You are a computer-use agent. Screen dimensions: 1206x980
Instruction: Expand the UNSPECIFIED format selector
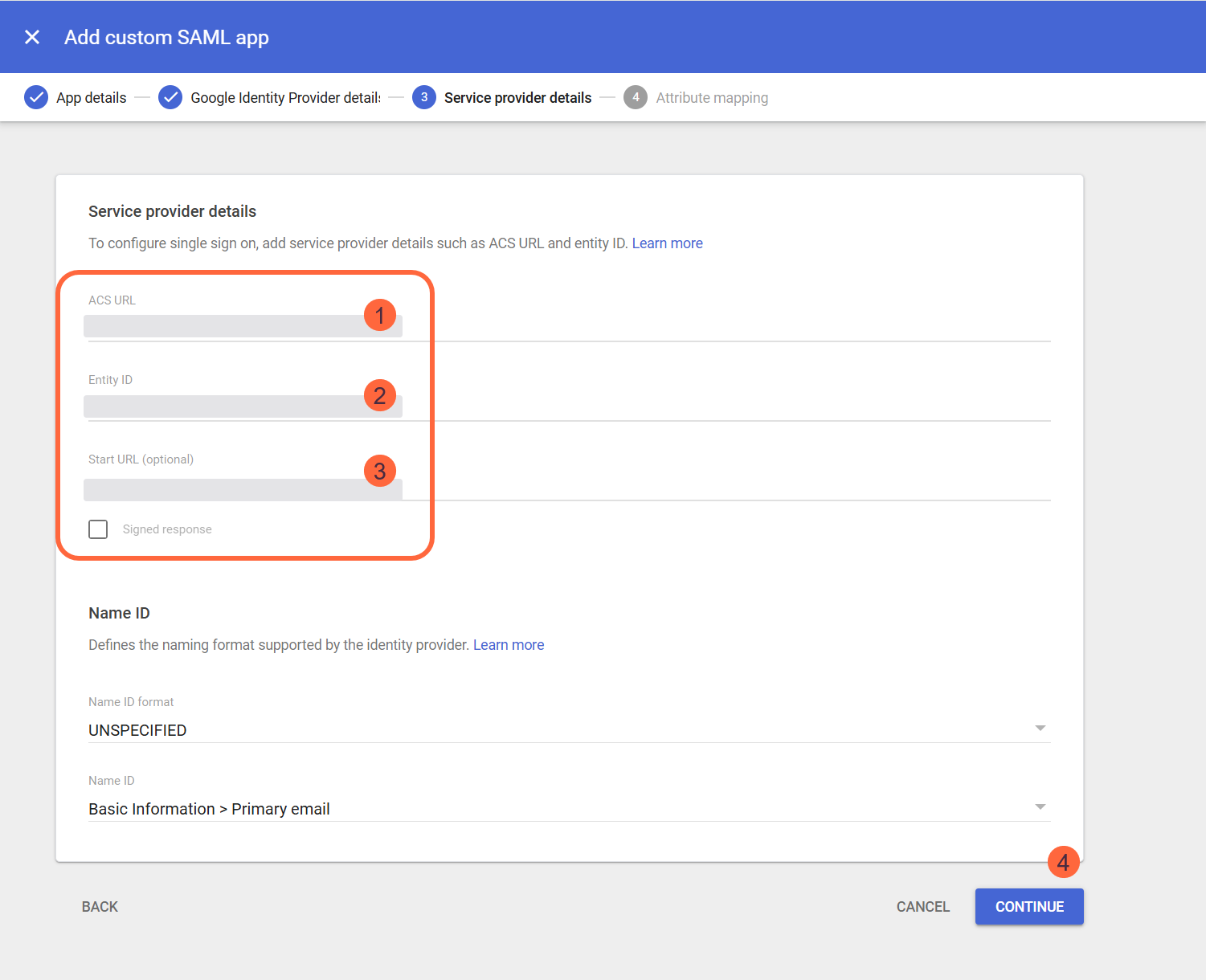(x=1040, y=728)
